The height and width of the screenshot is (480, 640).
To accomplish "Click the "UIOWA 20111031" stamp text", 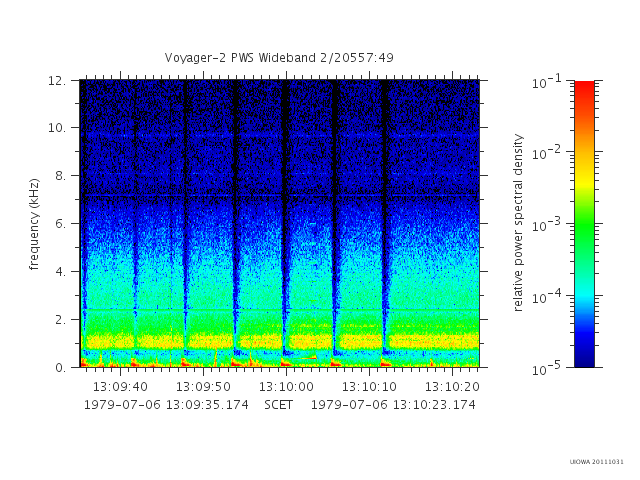I will coord(597,462).
